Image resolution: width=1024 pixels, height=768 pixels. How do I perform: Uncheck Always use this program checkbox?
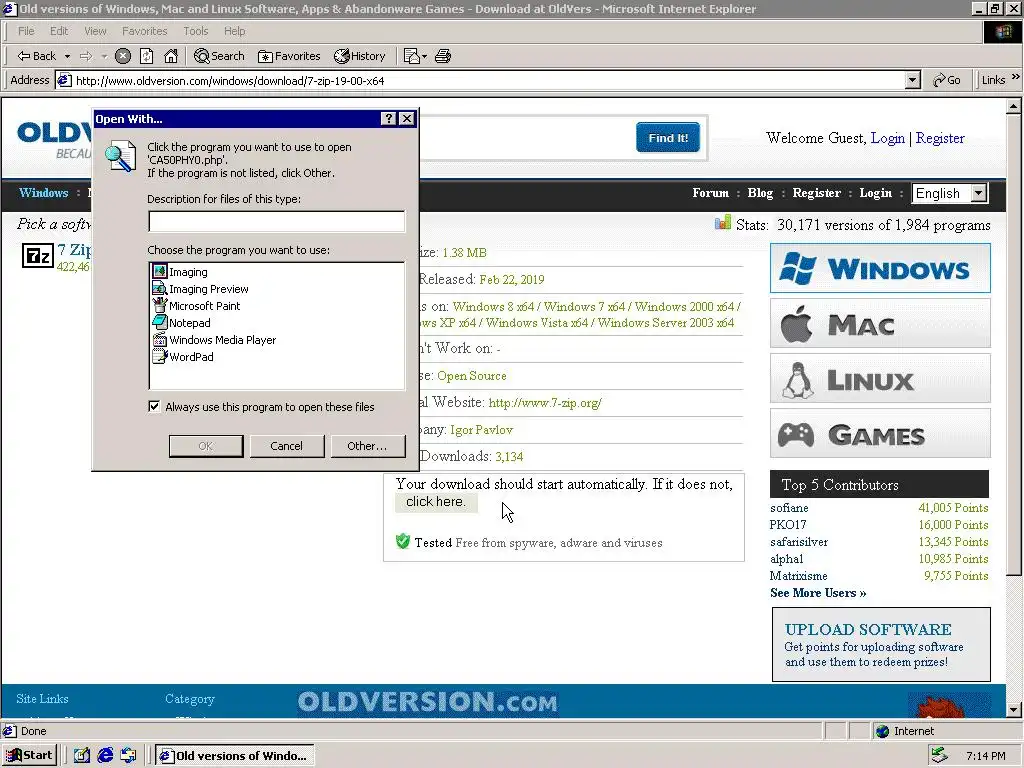click(154, 406)
